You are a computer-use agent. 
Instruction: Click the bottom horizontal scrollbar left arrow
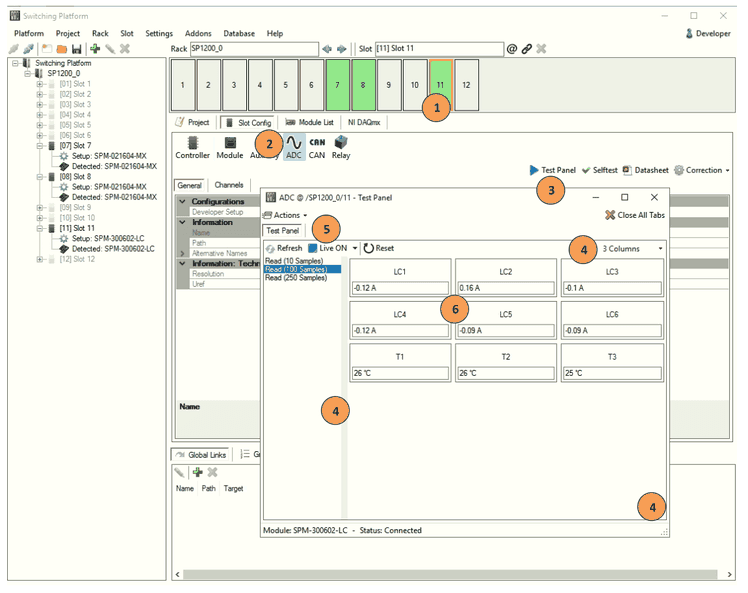178,575
